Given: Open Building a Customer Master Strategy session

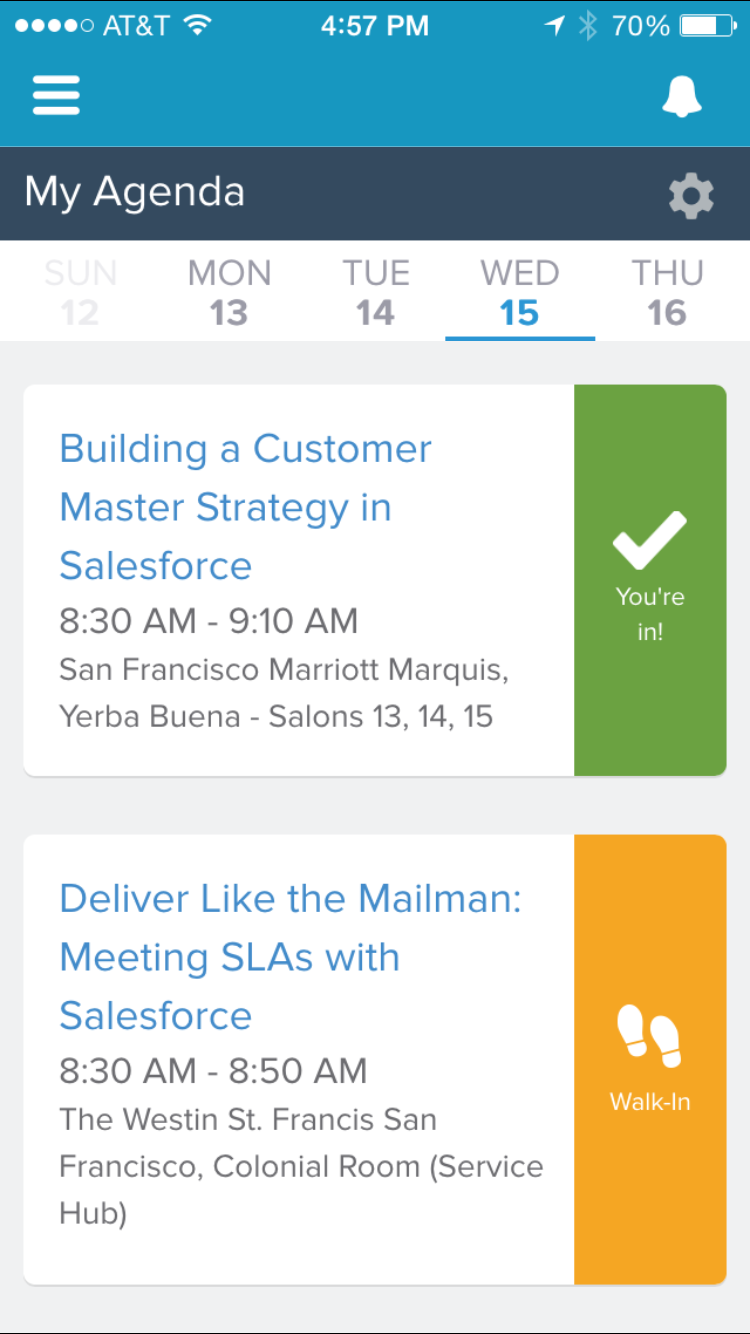Looking at the screenshot, I should pos(245,507).
